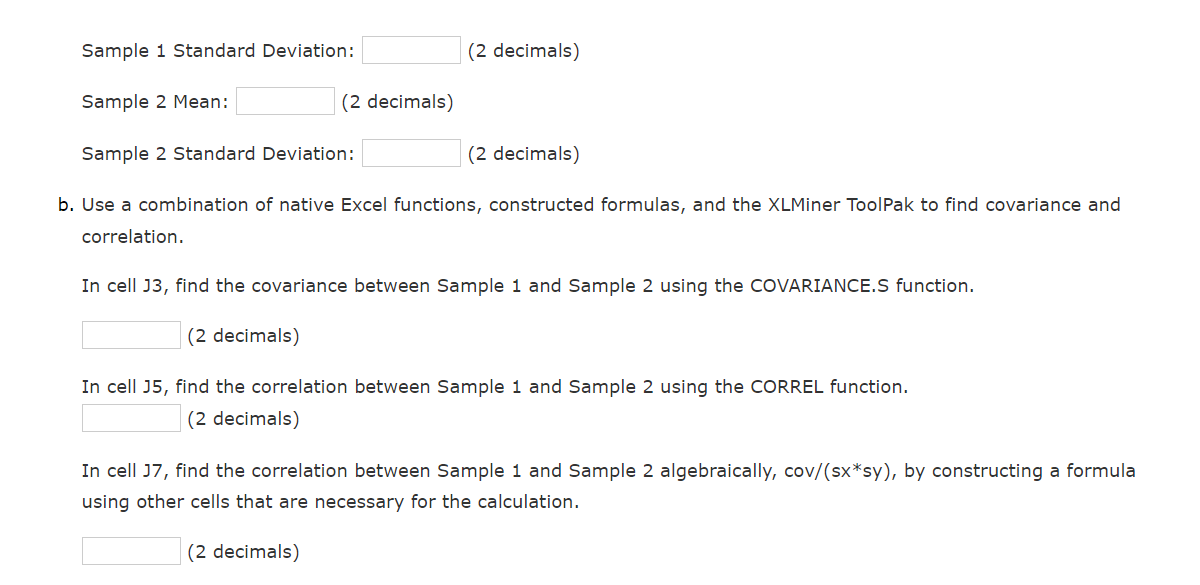Click the (2 decimals) hint below cell J3 prompt
The width and height of the screenshot is (1200, 585).
242,335
